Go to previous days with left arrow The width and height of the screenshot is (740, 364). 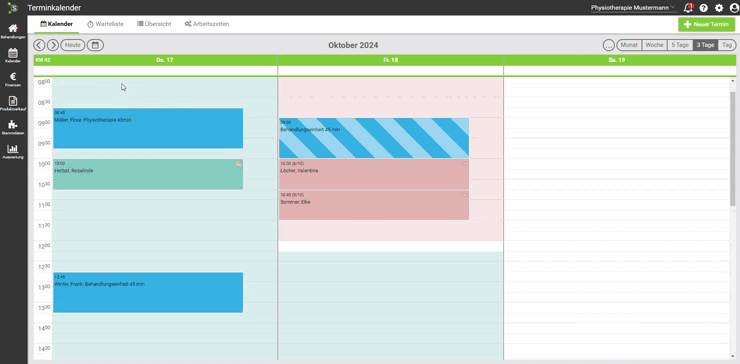(x=39, y=45)
